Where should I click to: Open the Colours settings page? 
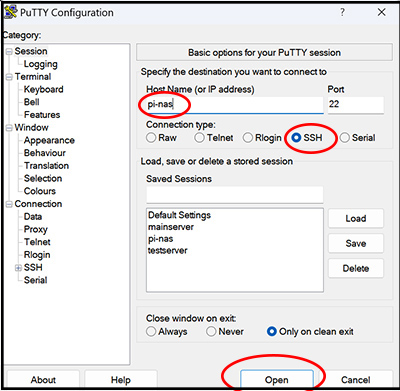(x=40, y=191)
